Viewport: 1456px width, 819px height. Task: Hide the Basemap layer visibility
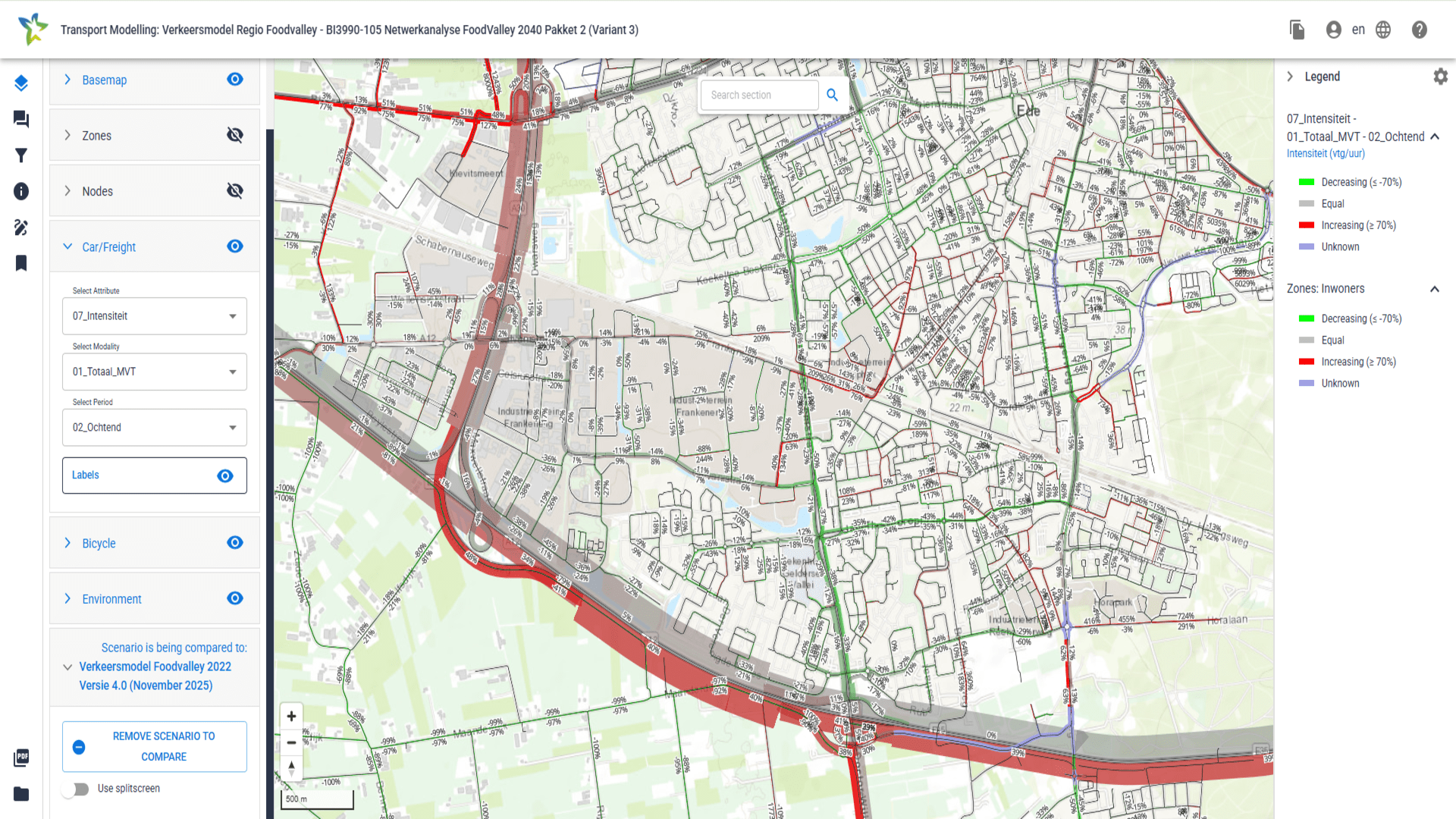click(x=235, y=80)
